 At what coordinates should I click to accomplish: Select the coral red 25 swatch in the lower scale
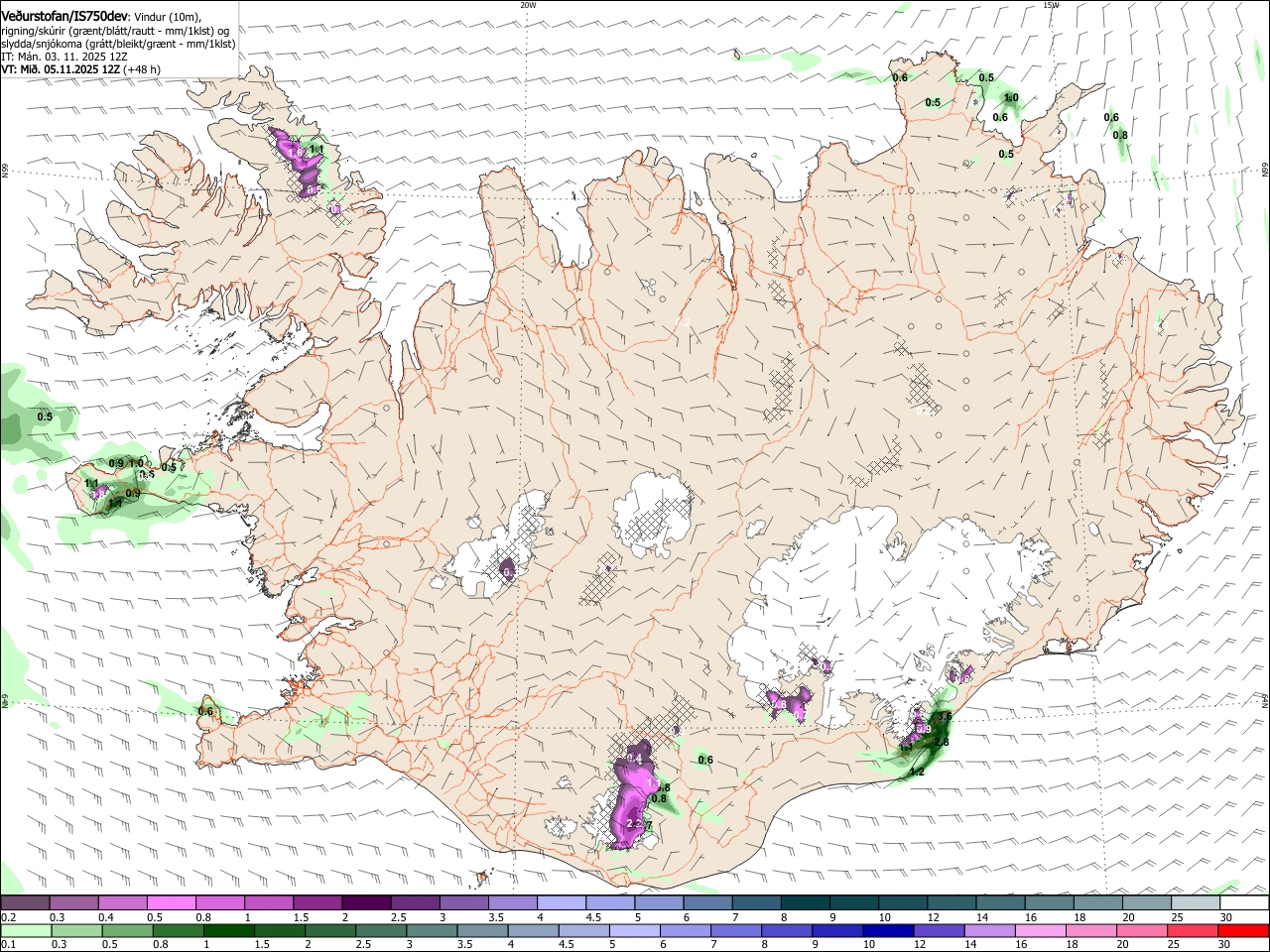[x=1194, y=930]
